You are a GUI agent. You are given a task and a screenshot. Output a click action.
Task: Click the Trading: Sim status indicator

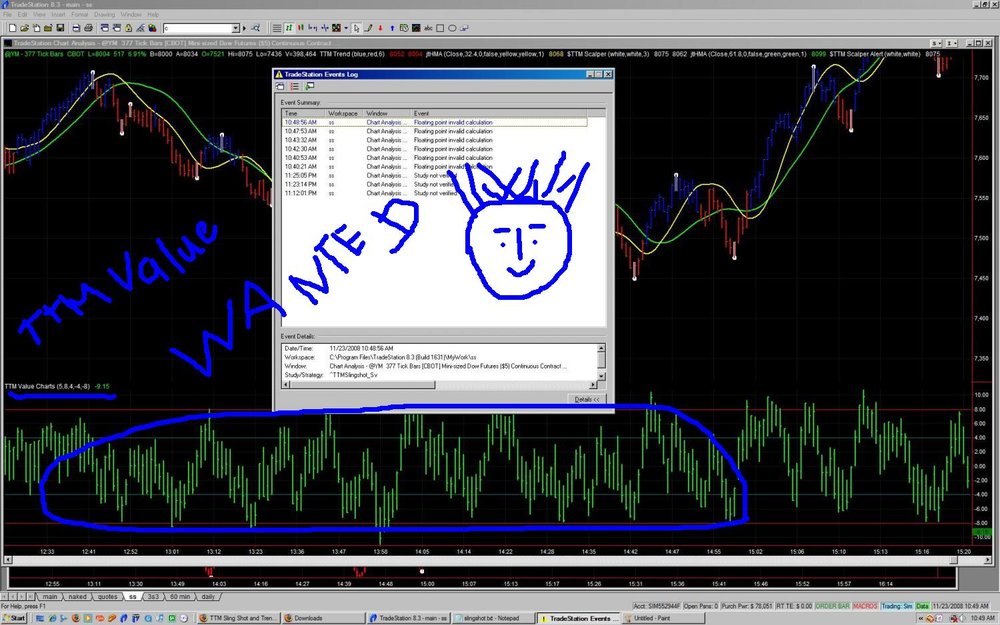click(x=897, y=606)
